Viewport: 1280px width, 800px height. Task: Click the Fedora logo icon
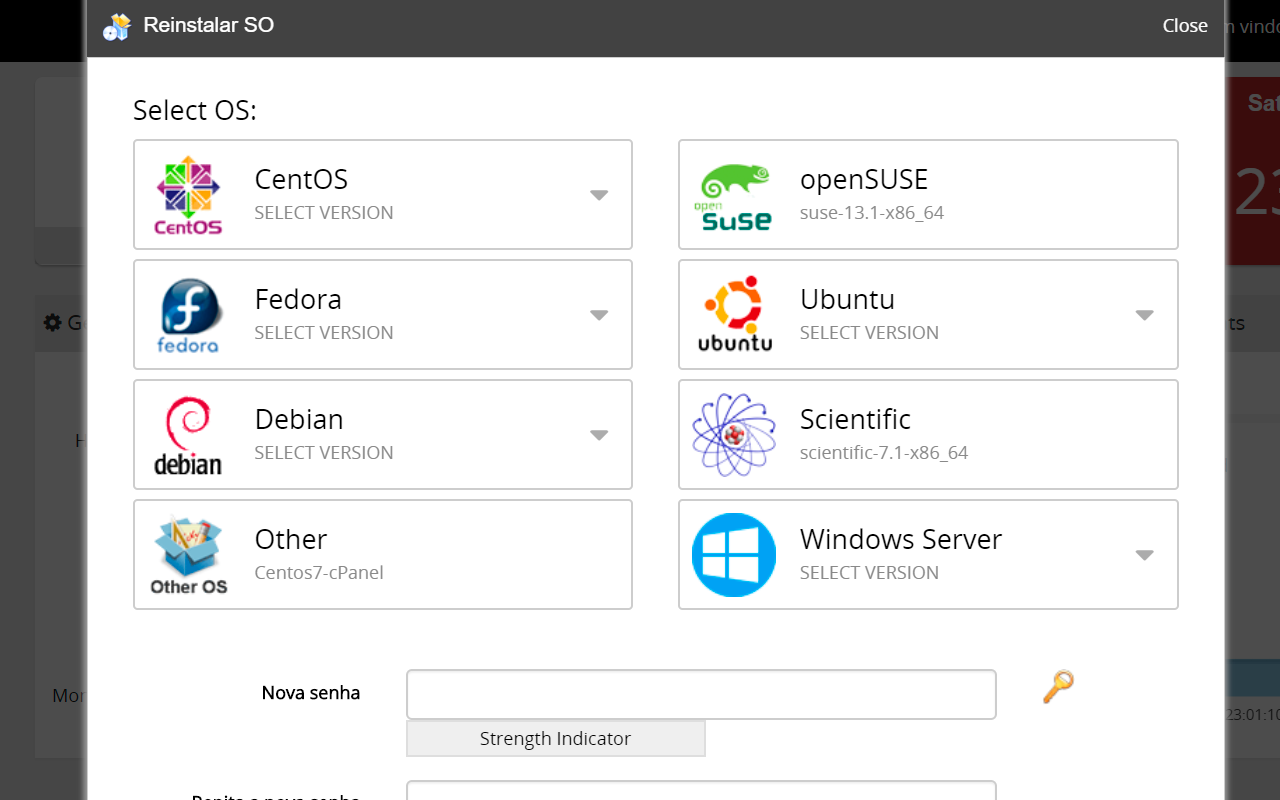[188, 315]
